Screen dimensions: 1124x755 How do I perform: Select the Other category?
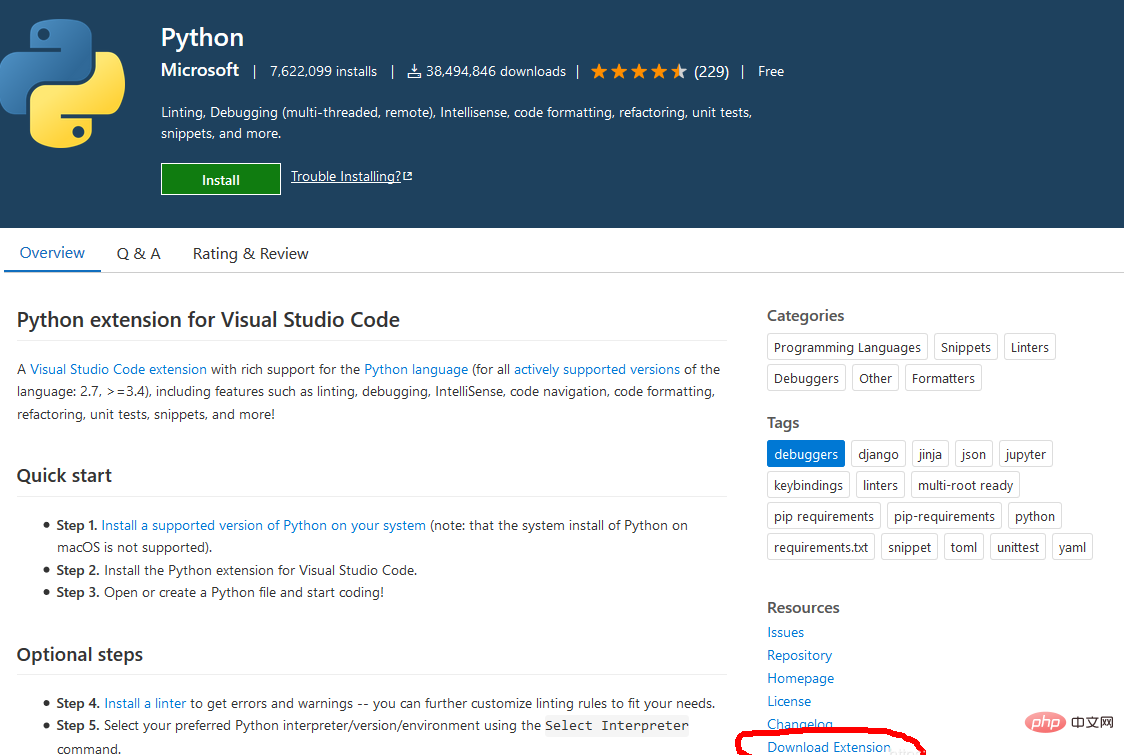pos(875,378)
